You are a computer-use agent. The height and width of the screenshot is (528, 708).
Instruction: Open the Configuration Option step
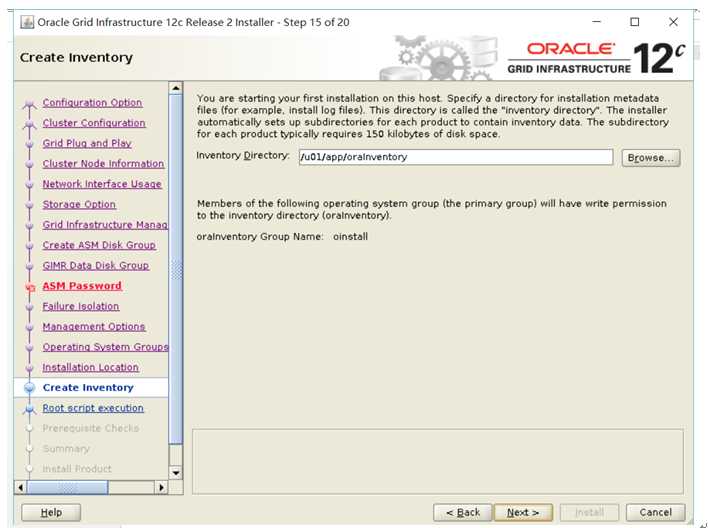[92, 103]
